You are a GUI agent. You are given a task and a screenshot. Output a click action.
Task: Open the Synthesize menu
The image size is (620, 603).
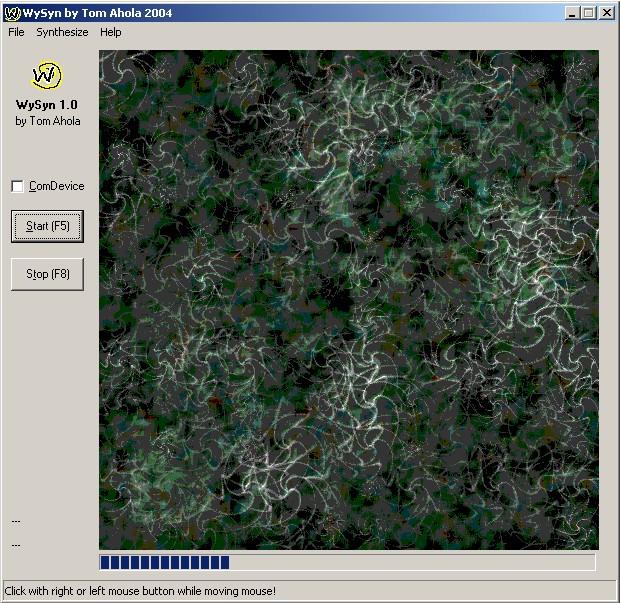[x=62, y=32]
